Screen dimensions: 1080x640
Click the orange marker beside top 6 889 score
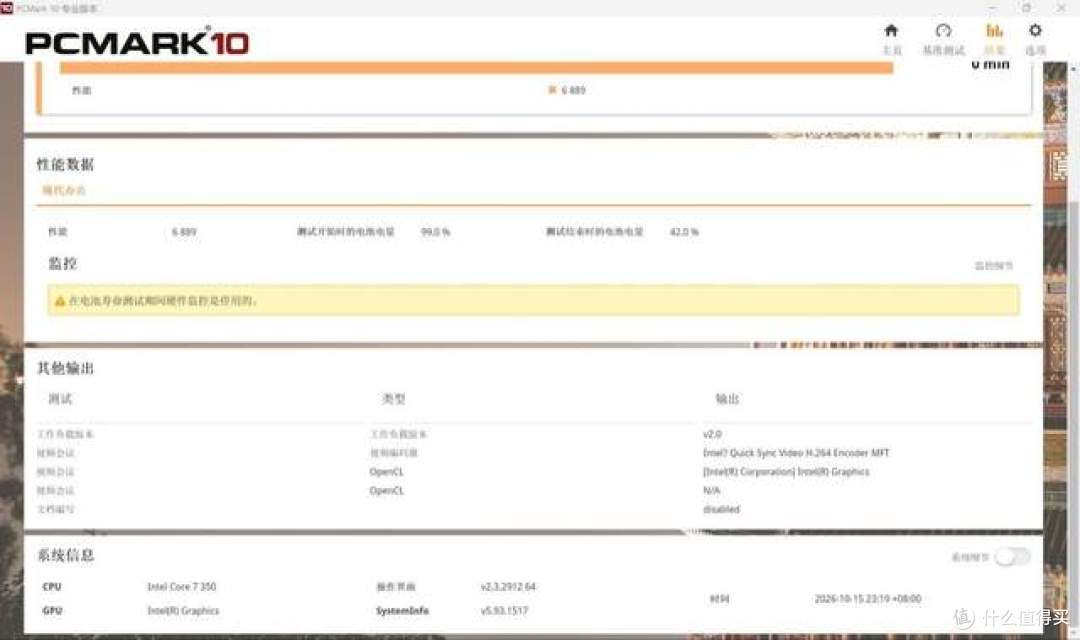click(x=552, y=90)
